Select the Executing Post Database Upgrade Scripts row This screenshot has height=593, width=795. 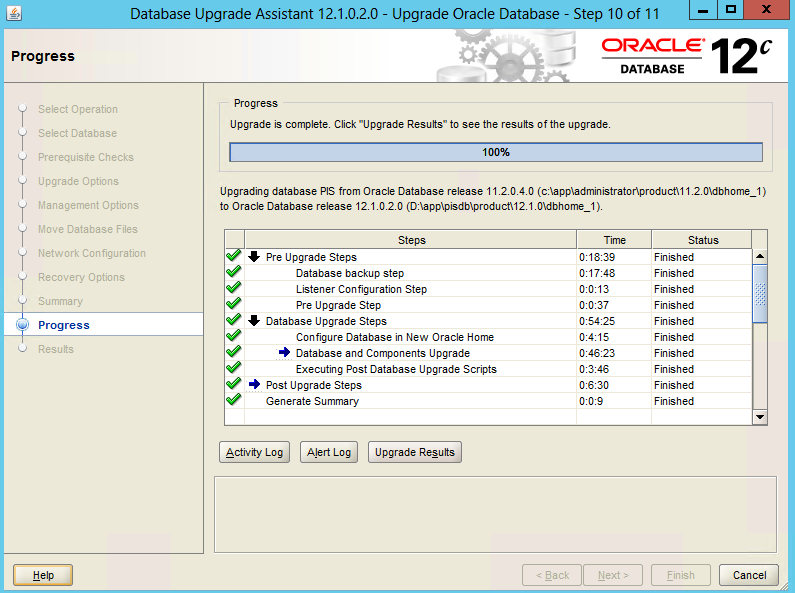click(x=396, y=369)
